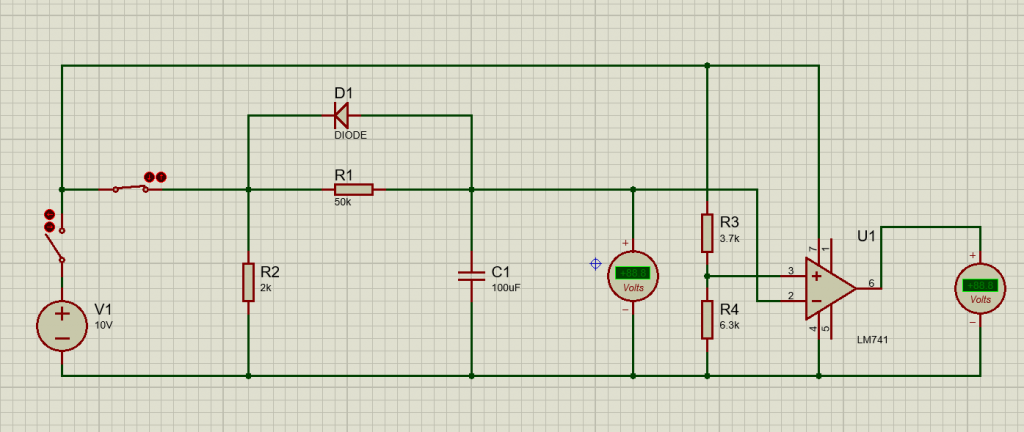Select the R3 3.7k resistor body

coord(707,232)
